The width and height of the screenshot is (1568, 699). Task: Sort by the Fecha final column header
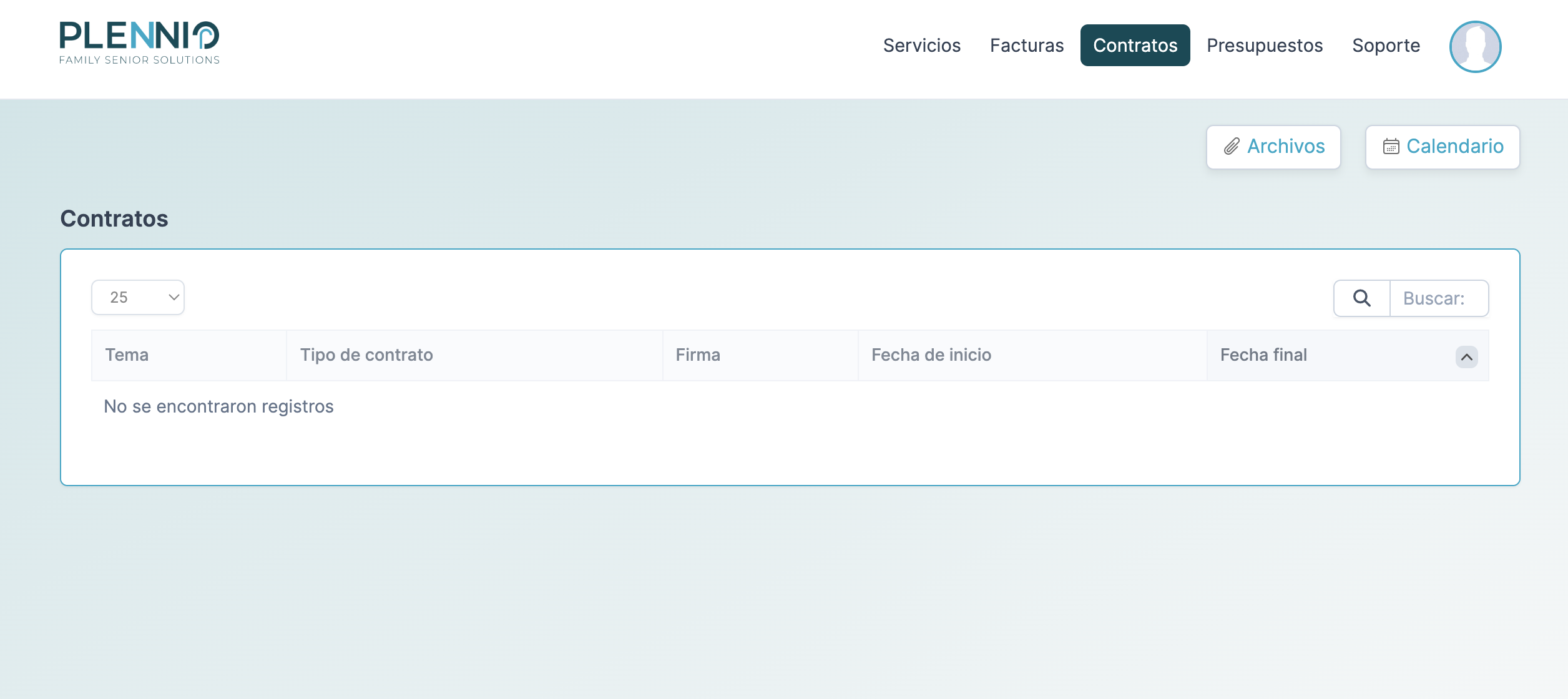[x=1348, y=355]
